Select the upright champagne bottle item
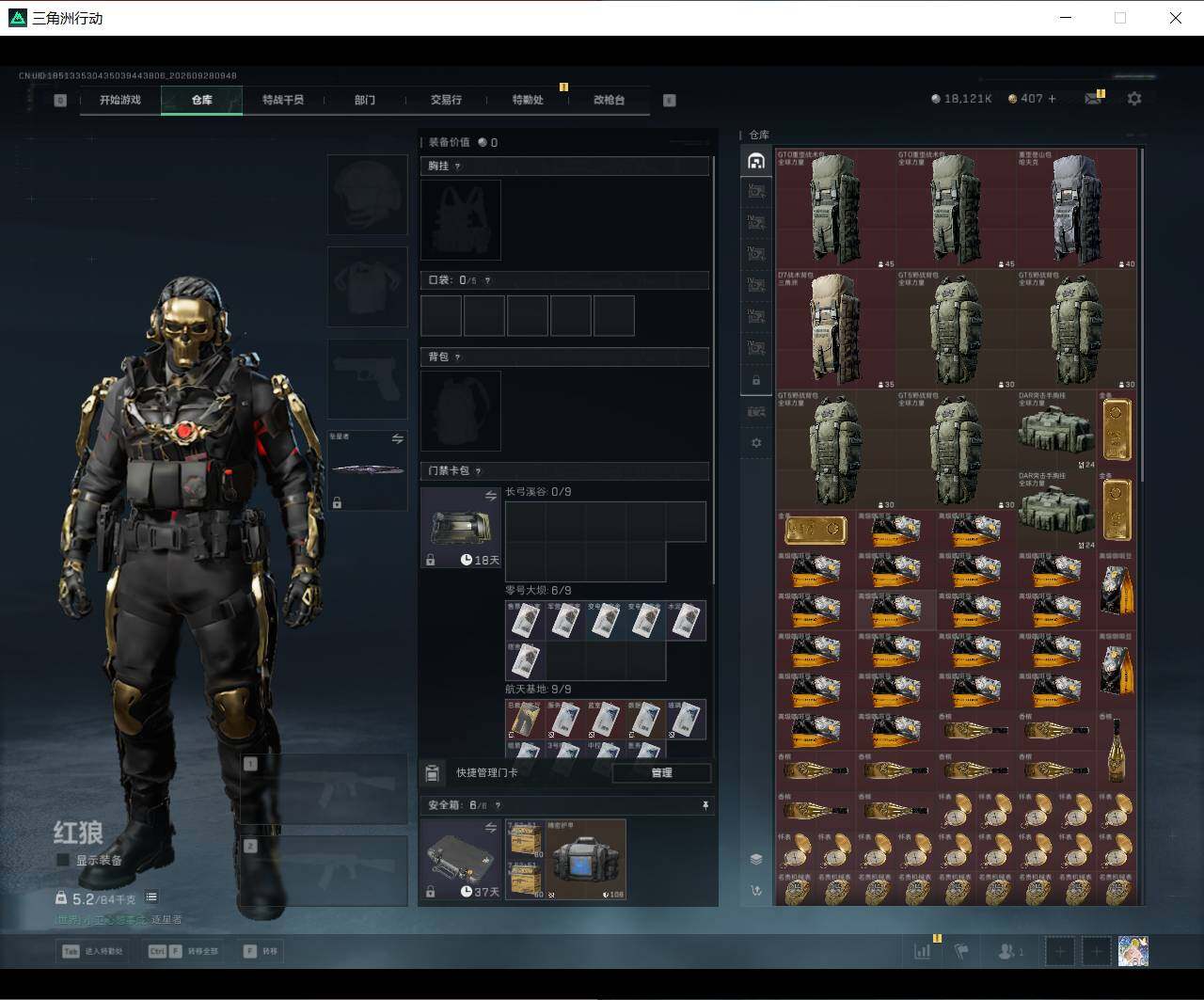The height and width of the screenshot is (1000, 1204). point(1117,751)
